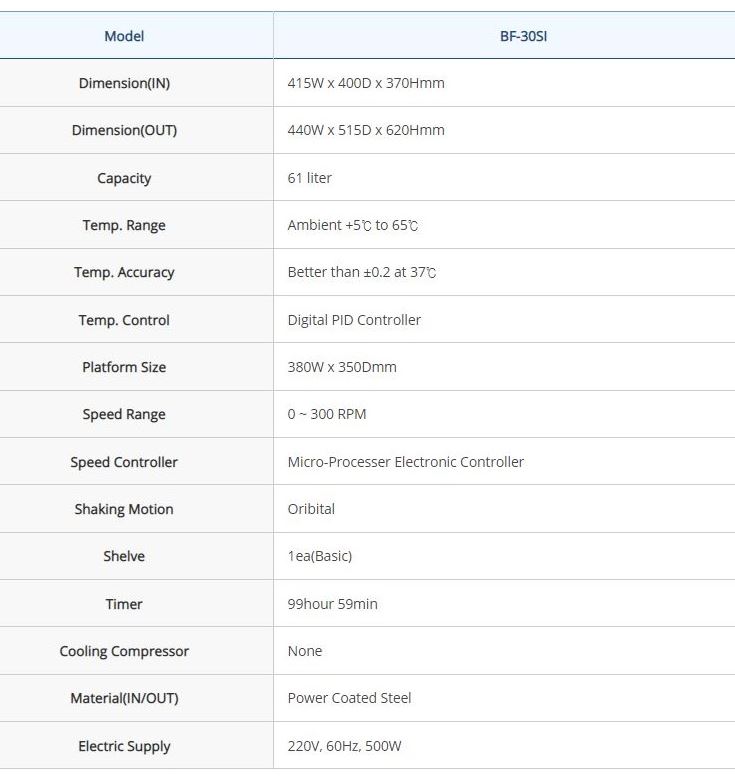Viewport: 735px width, 777px height.
Task: Select the 440W x 515D x 620Hmm value
Action: (x=366, y=130)
